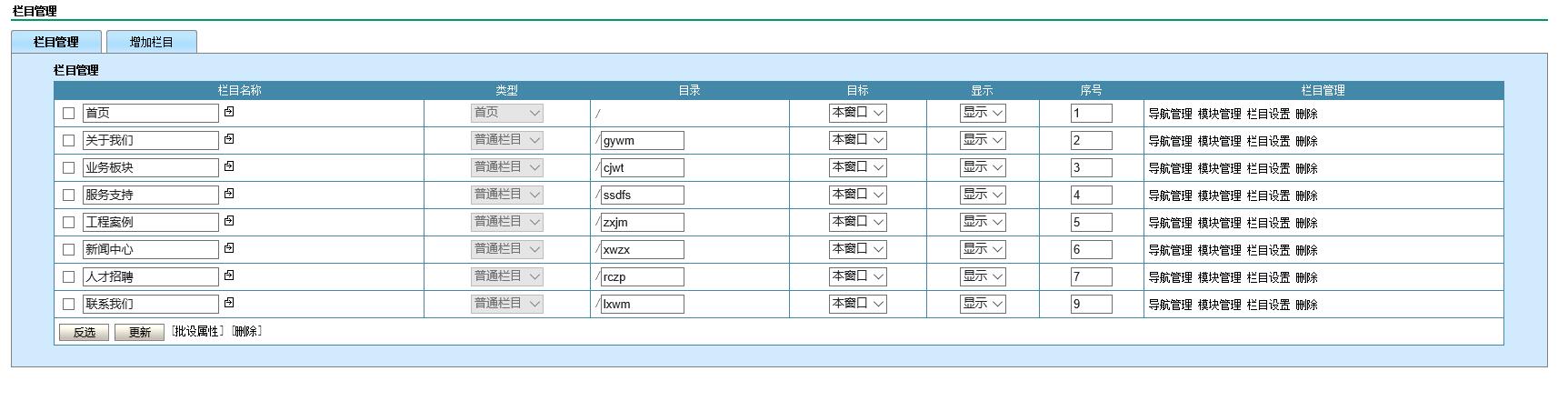Open the 本窗口 target dropdown for 关于我们
Image resolution: width=1568 pixels, height=411 pixels.
pyautogui.click(x=858, y=140)
